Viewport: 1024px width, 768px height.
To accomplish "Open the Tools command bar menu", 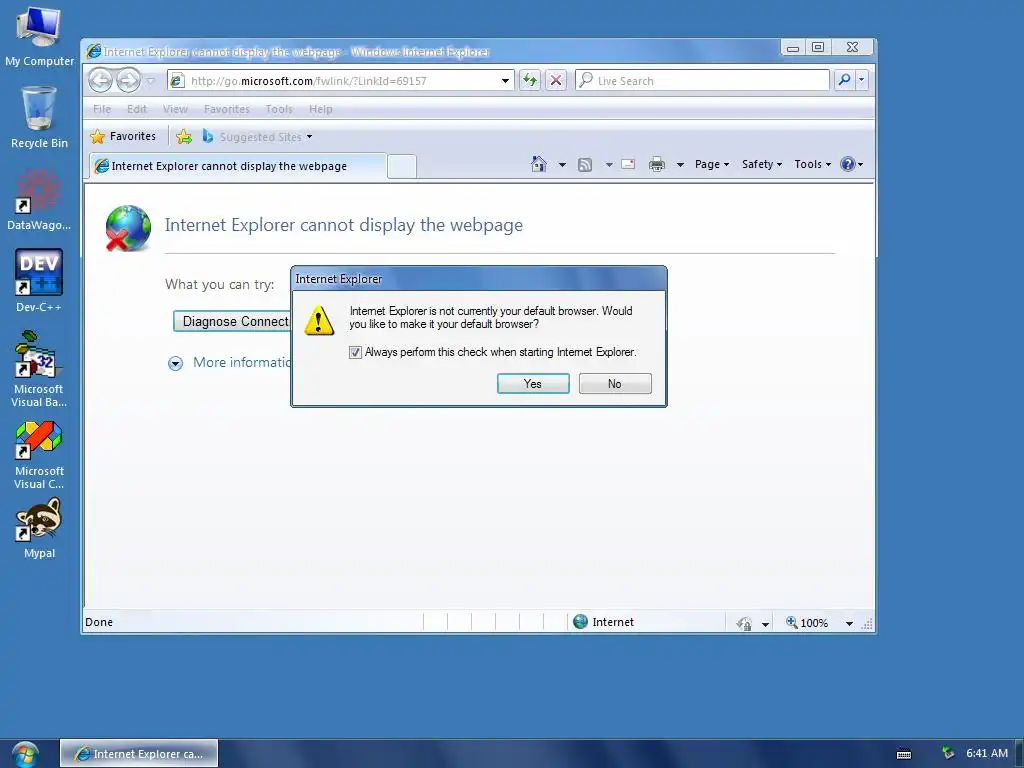I will pyautogui.click(x=812, y=165).
